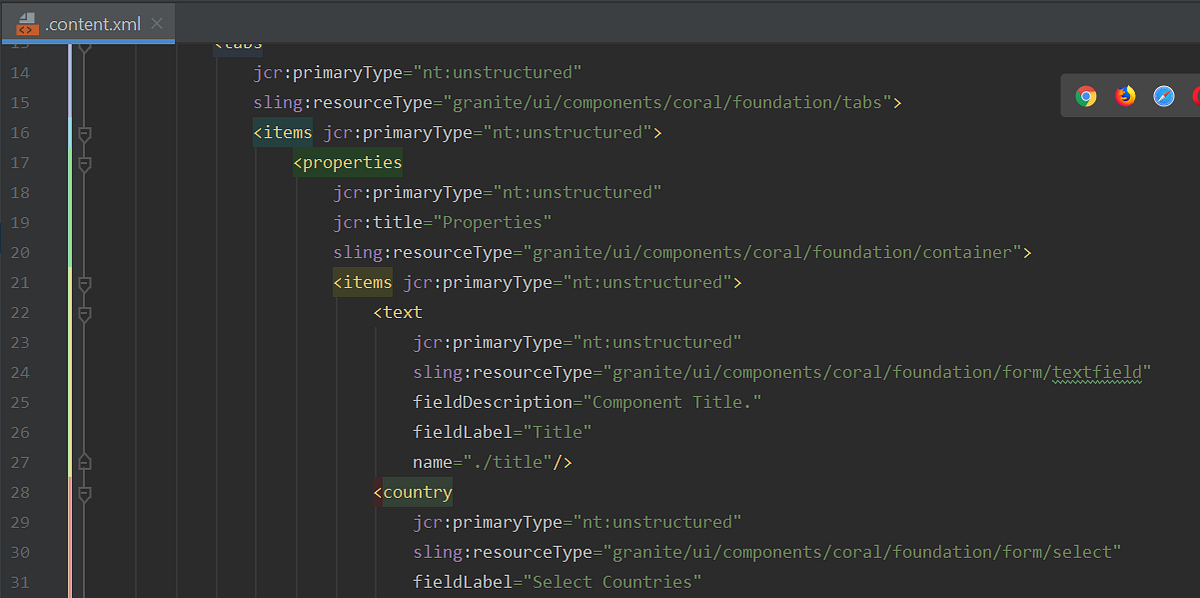
Task: Collapse the properties fold at line 17
Action: 84,164
